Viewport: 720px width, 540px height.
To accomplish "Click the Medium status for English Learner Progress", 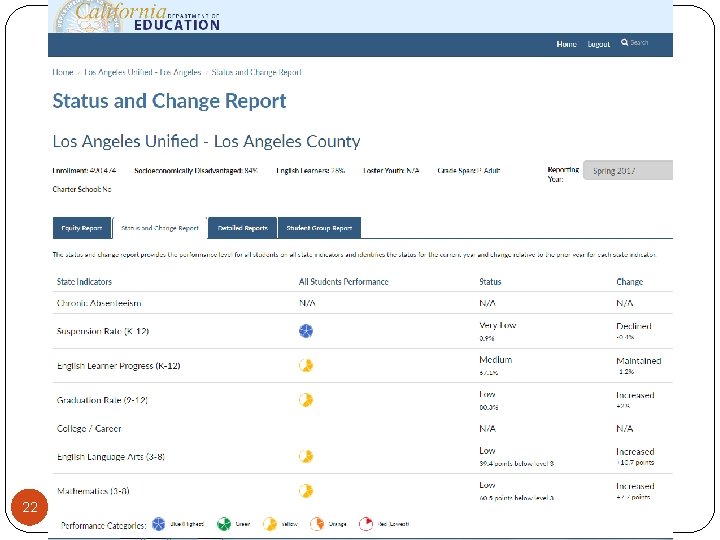I will 495,360.
